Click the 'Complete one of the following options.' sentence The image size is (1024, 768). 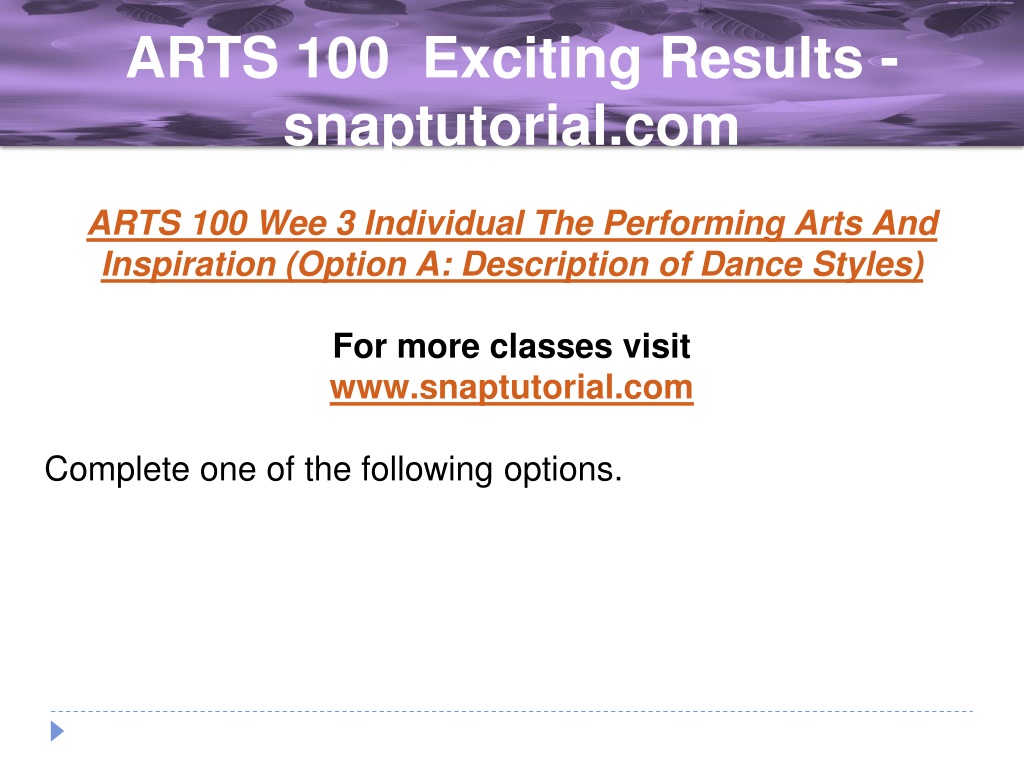333,470
